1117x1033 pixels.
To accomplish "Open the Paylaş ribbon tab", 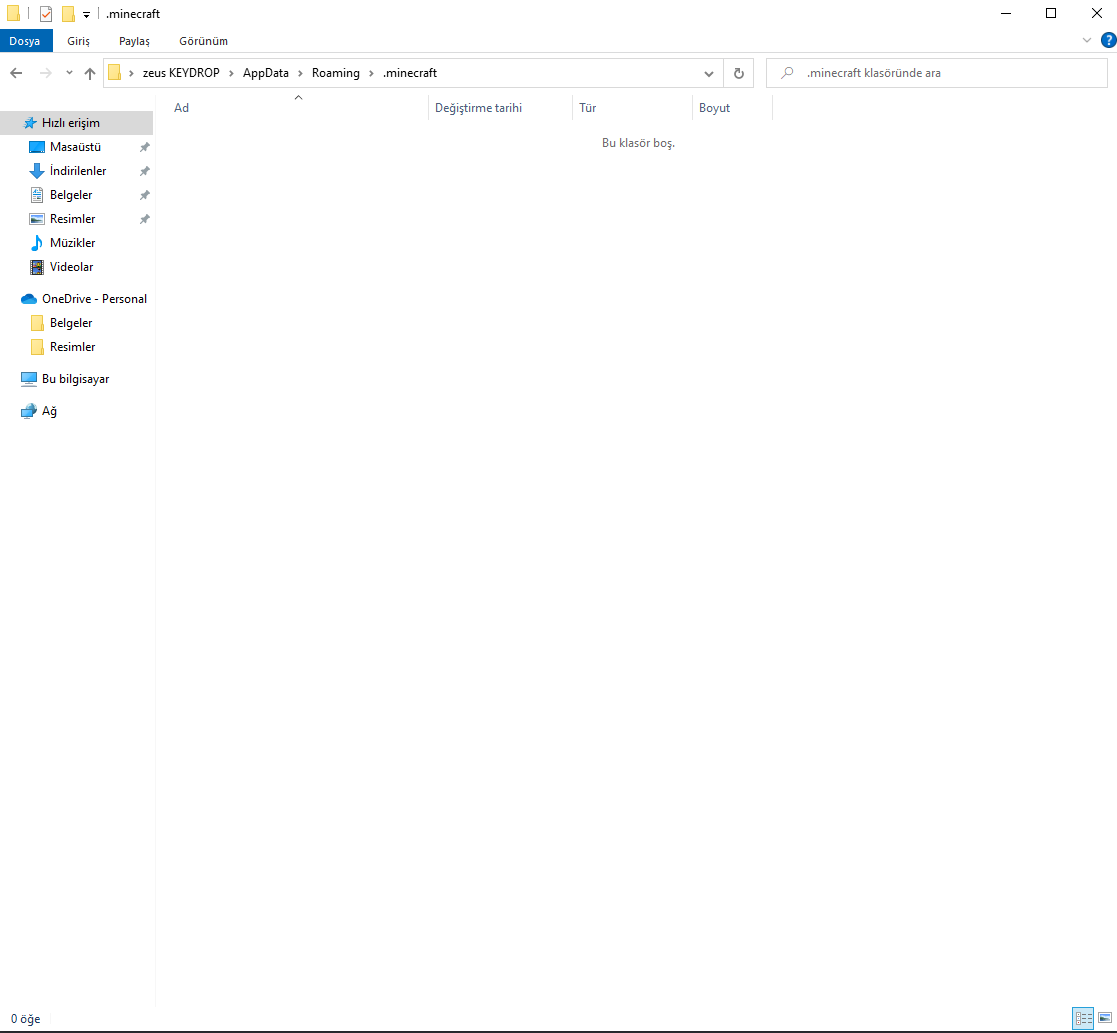I will click(134, 41).
